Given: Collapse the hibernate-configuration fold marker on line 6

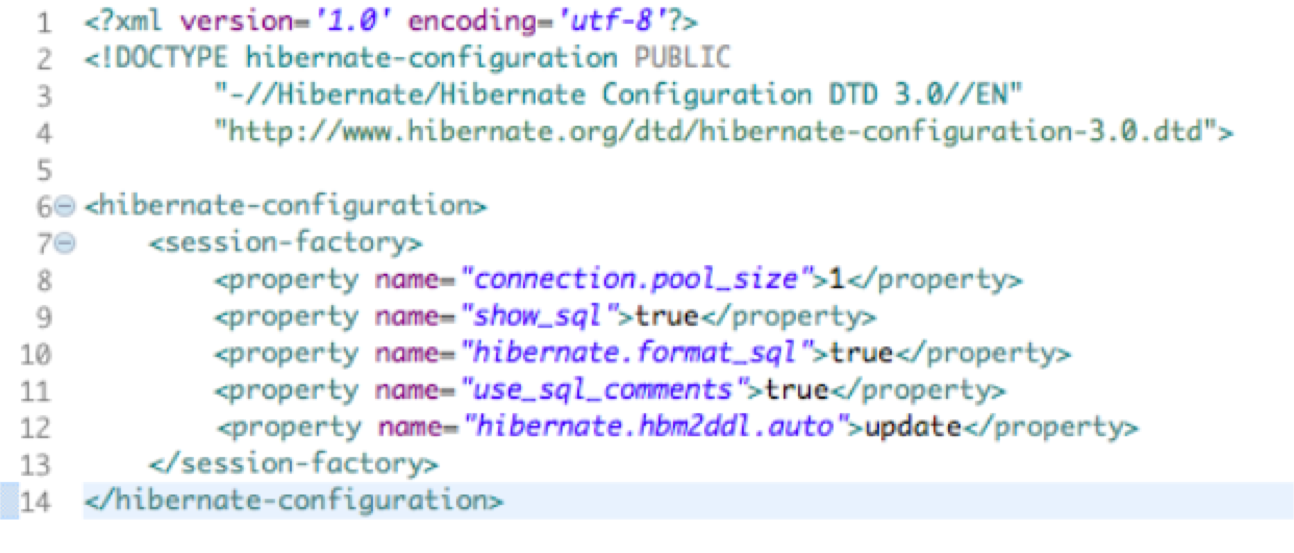Looking at the screenshot, I should point(65,206).
